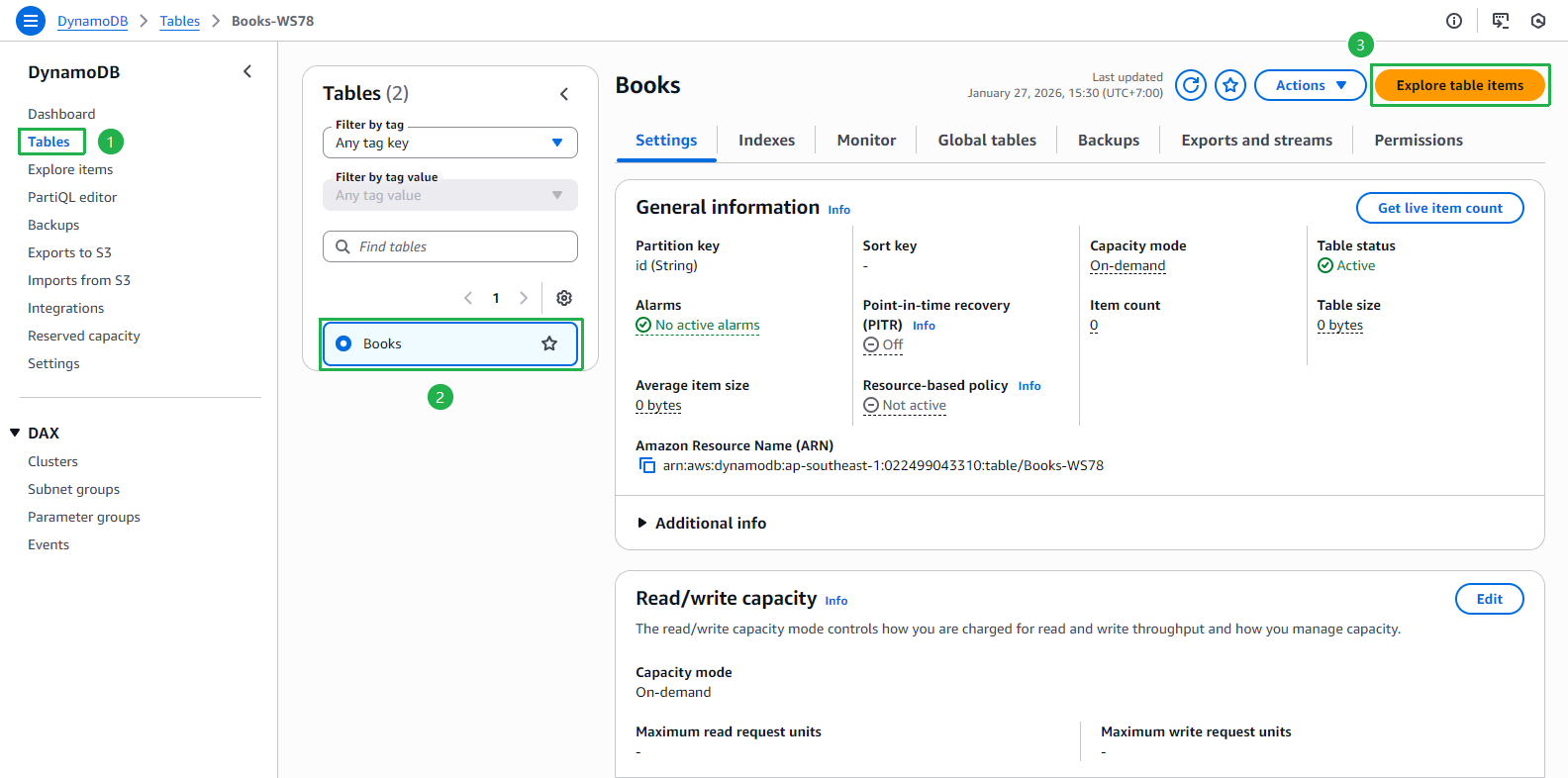Click the refresh icon next to Actions
This screenshot has width=1568, height=778.
point(1191,85)
